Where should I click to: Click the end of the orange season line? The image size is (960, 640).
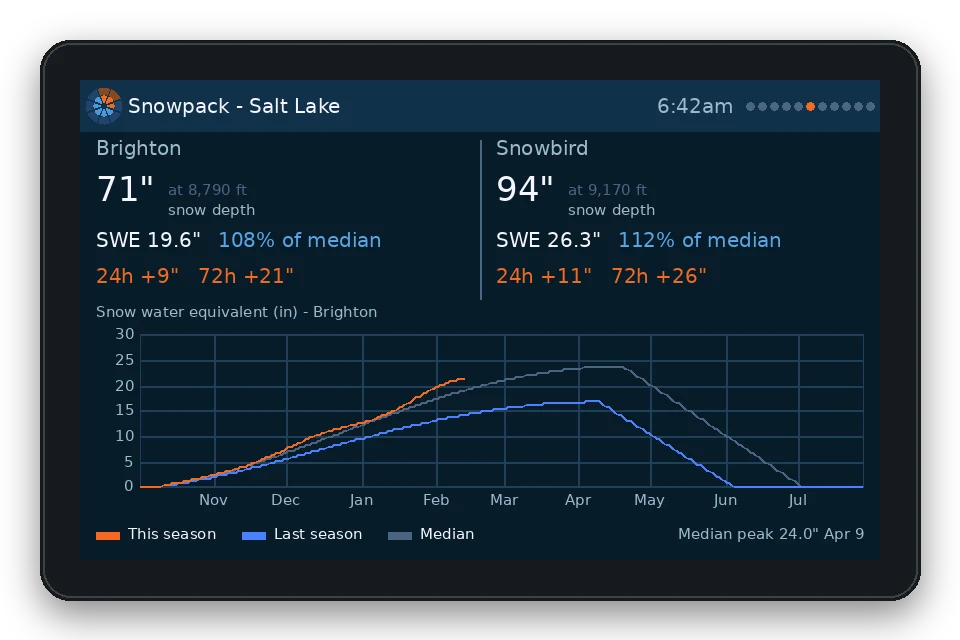point(462,379)
